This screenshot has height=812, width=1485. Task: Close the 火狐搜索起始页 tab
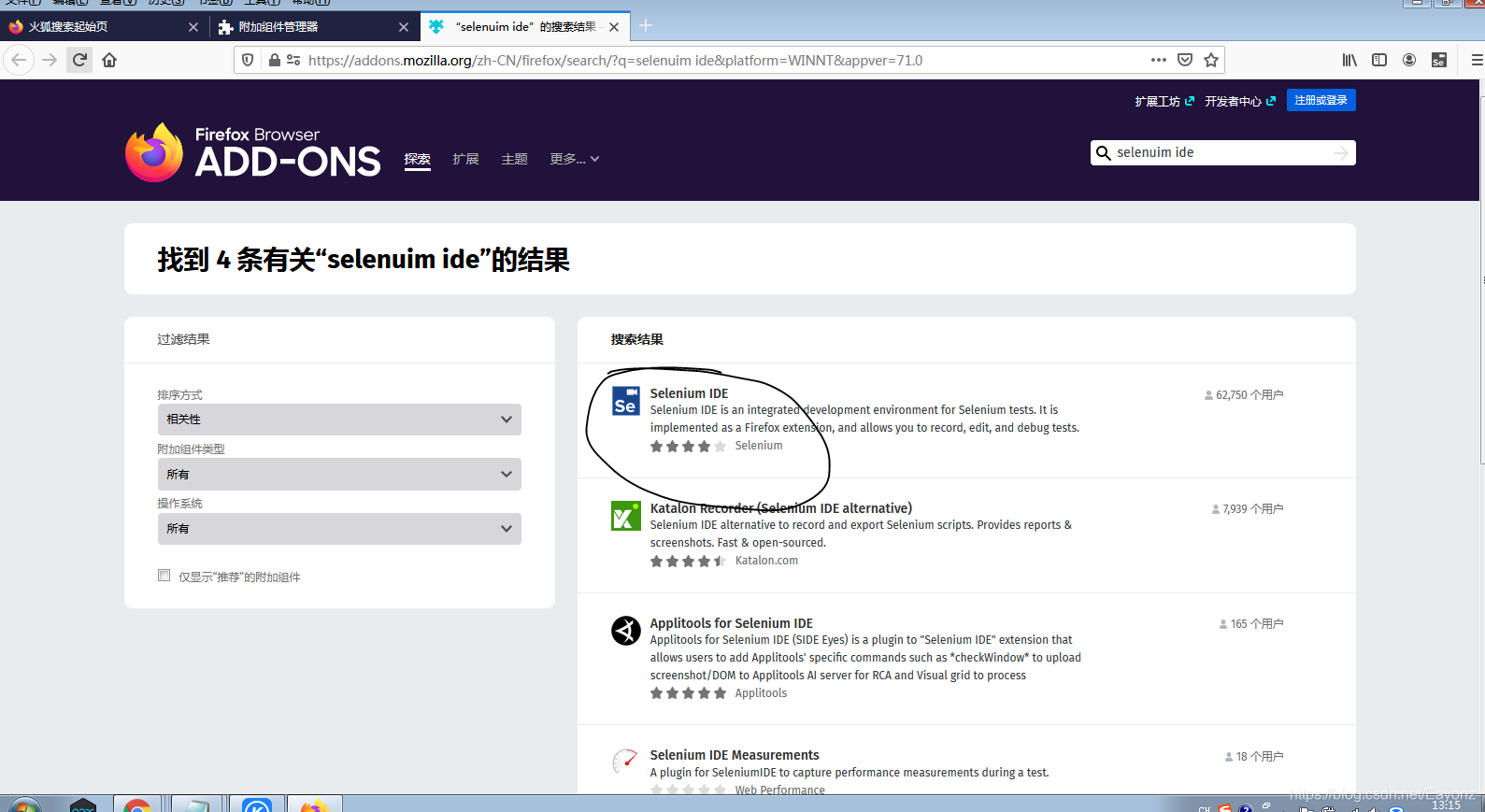(x=193, y=27)
